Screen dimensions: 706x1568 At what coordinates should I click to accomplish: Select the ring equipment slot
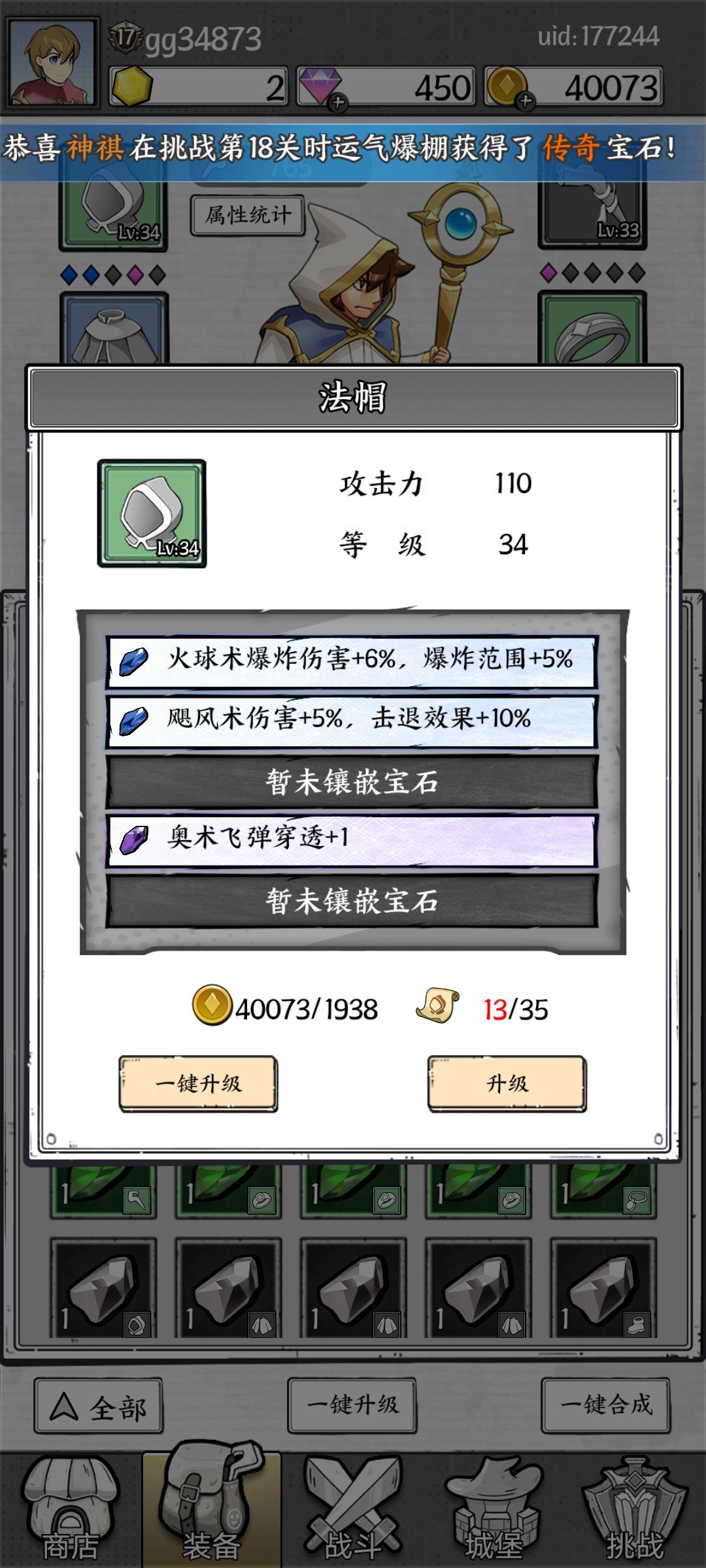pos(592,328)
